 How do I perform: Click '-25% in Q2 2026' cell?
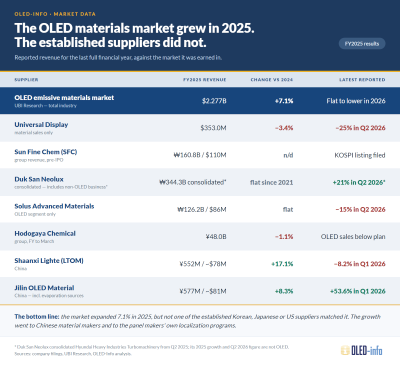point(360,128)
